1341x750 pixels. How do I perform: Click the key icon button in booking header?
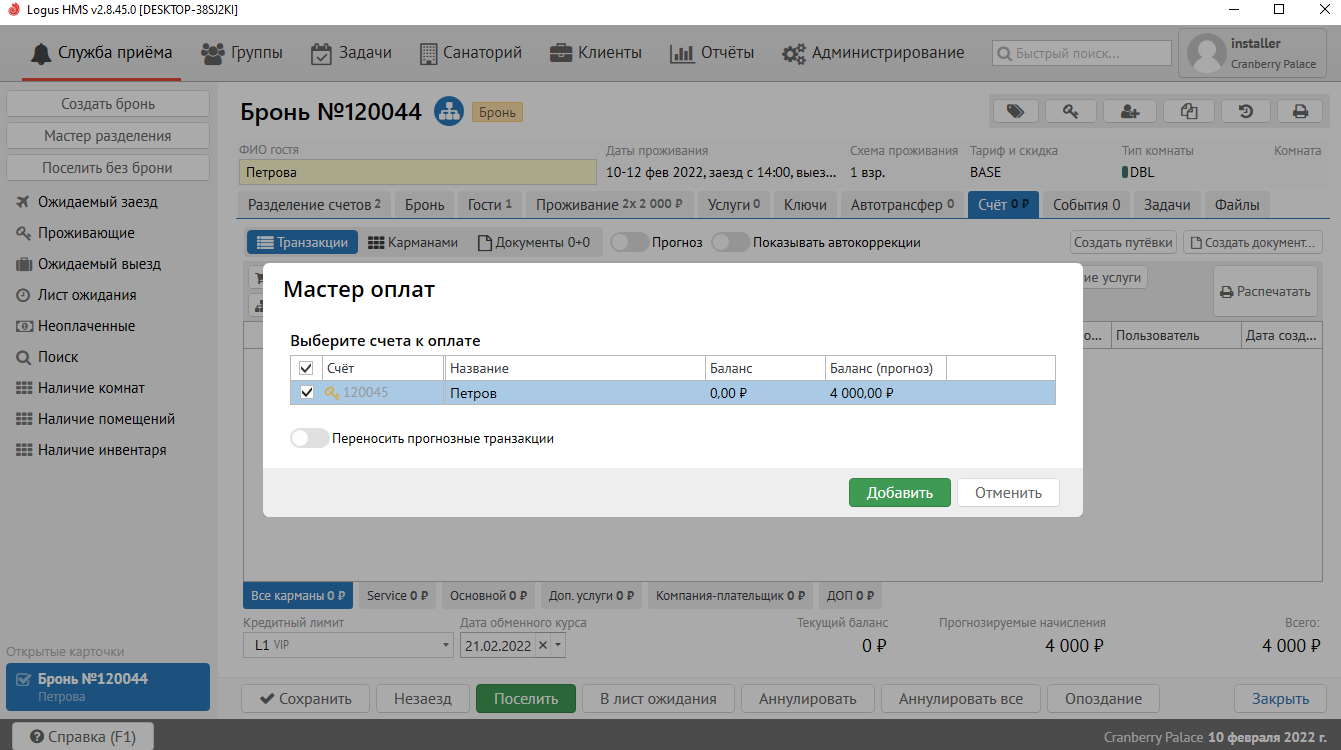pyautogui.click(x=1072, y=111)
